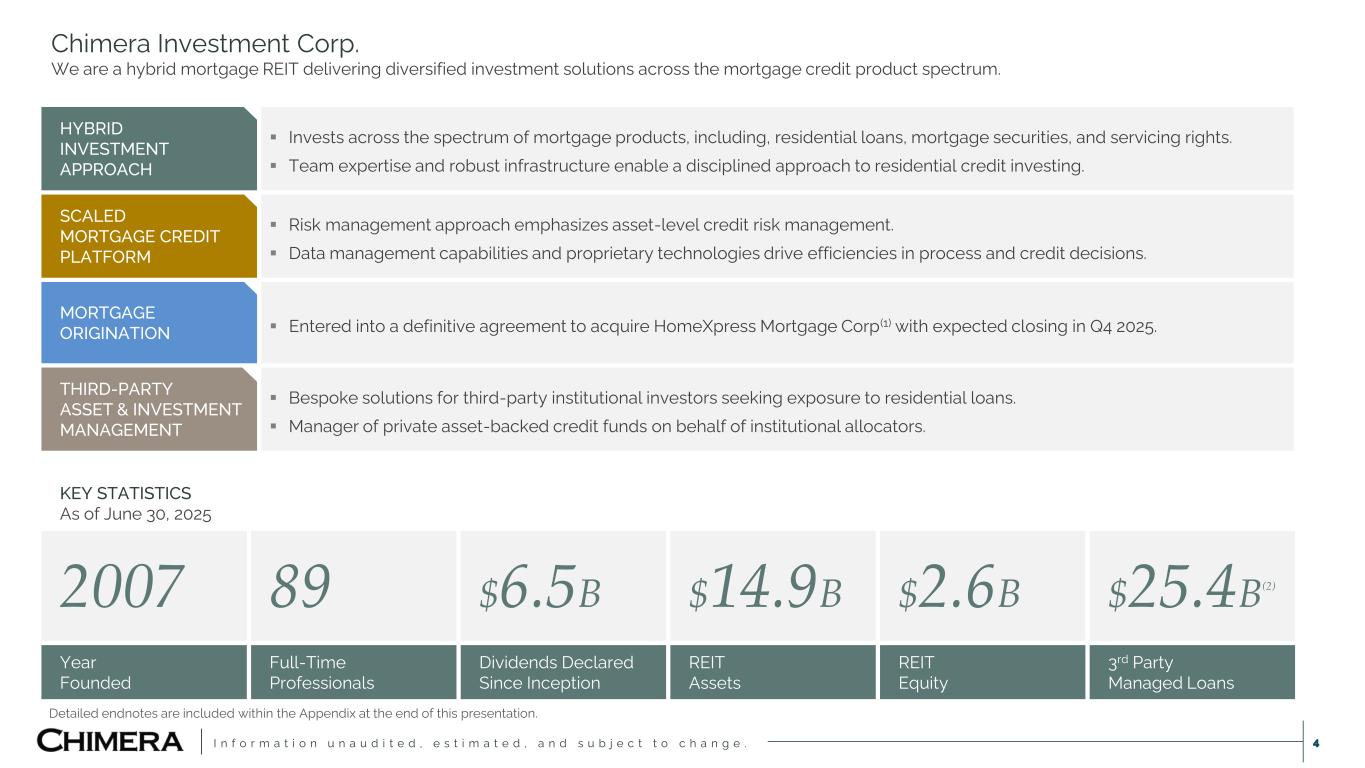Click the $2.6B REIT equity figure
Image resolution: width=1365 pixels, height=768 pixels.
tap(958, 589)
